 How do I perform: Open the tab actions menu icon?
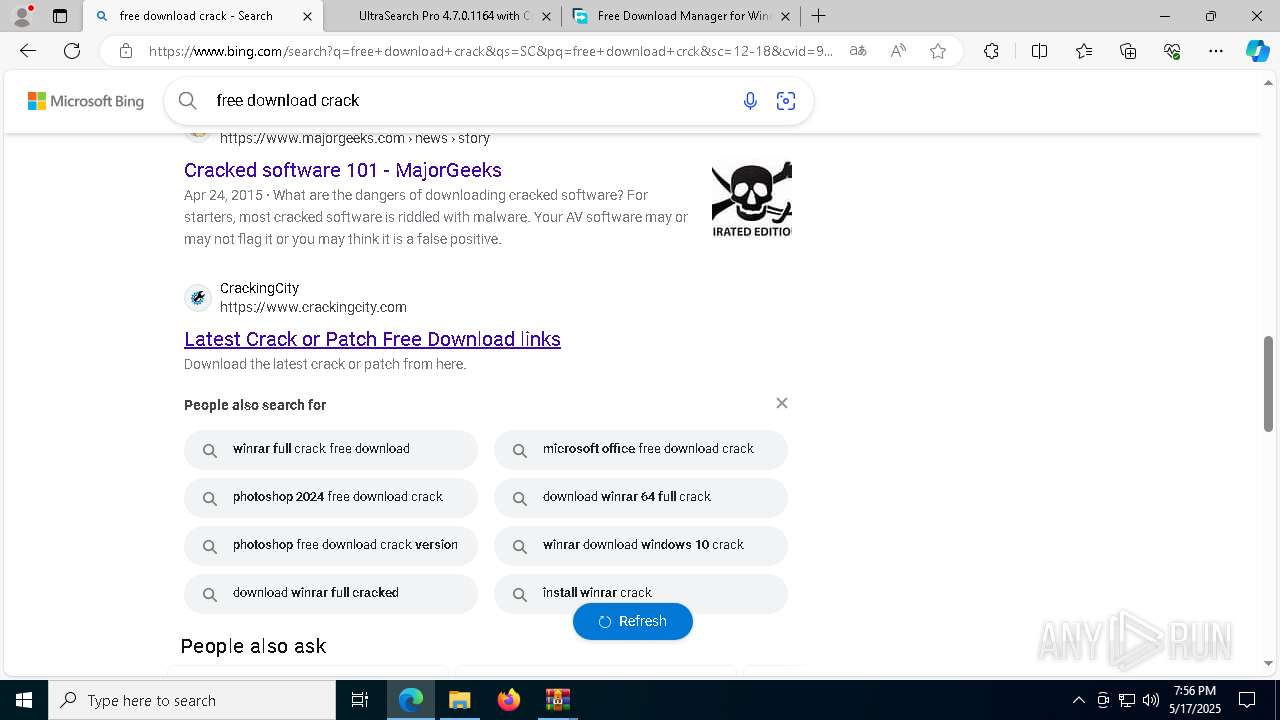click(x=60, y=16)
